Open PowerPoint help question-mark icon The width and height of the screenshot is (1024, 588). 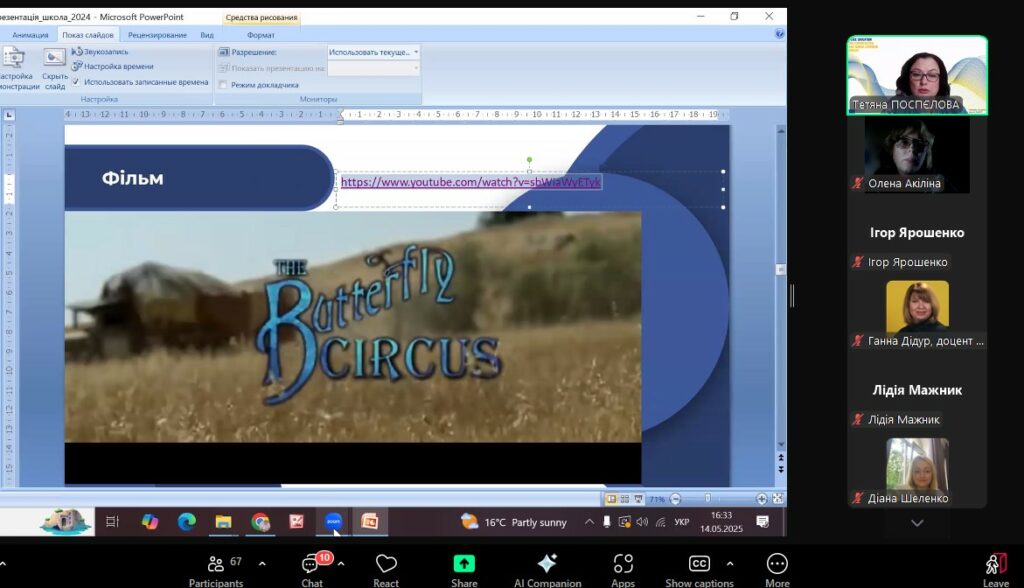(779, 33)
